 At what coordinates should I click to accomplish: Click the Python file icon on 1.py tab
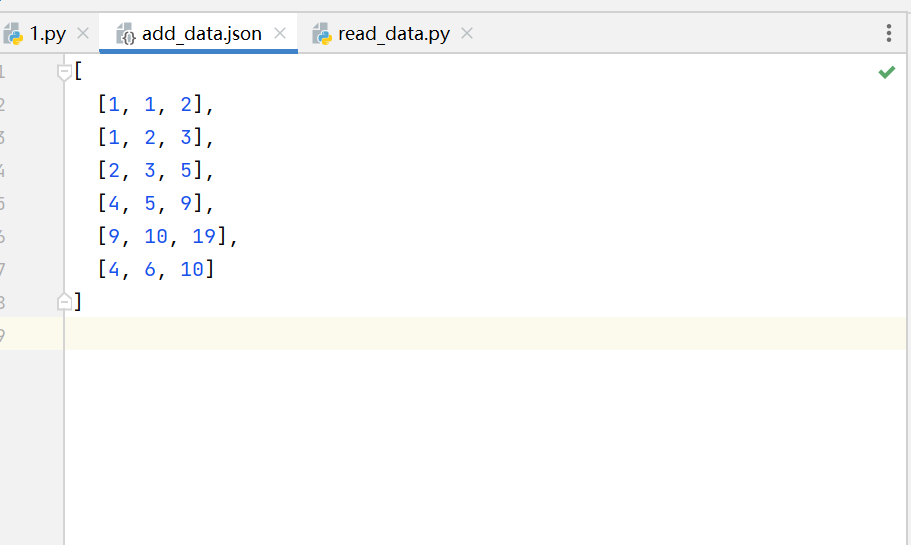[13, 34]
